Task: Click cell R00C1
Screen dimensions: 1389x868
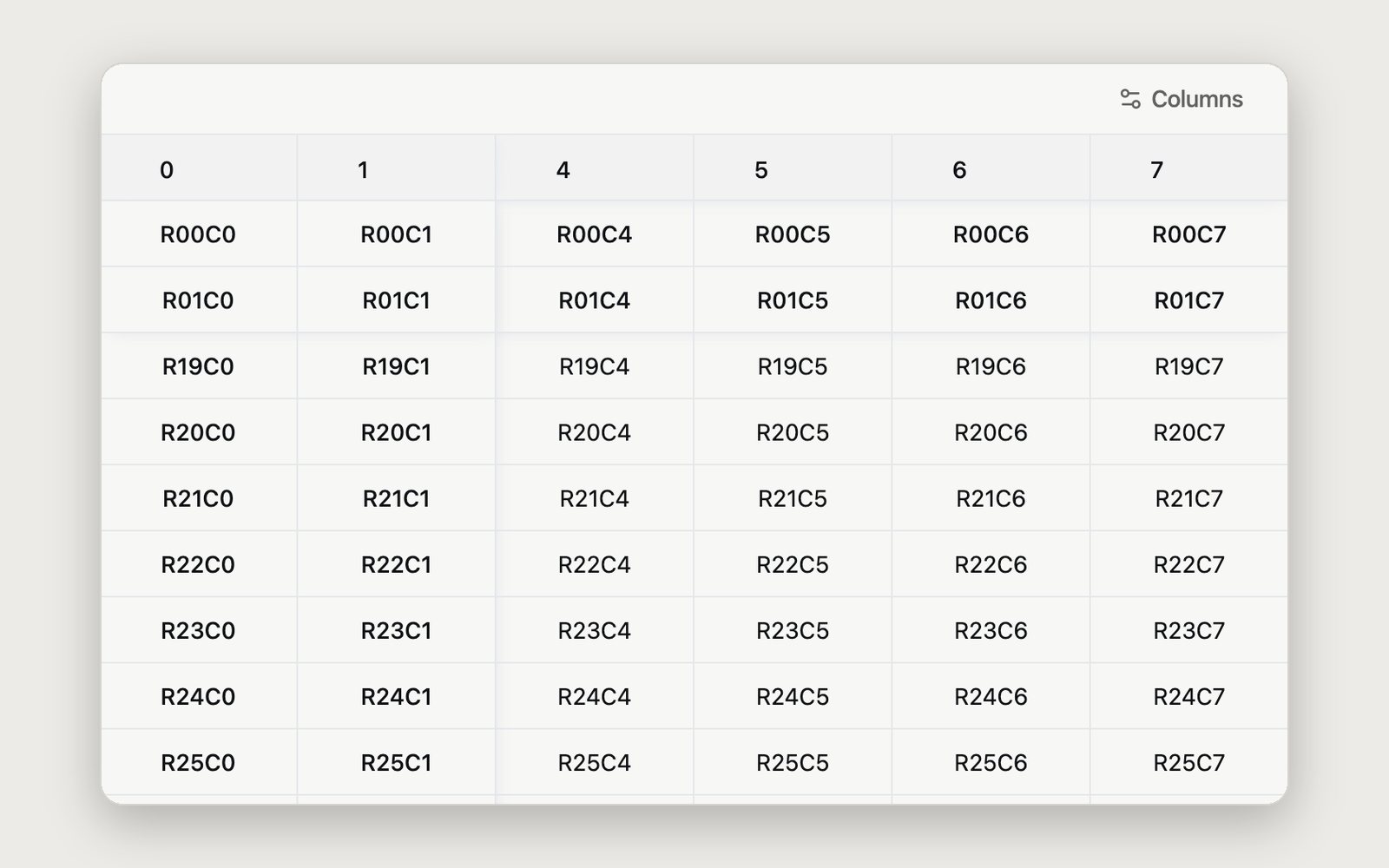Action: pos(397,234)
